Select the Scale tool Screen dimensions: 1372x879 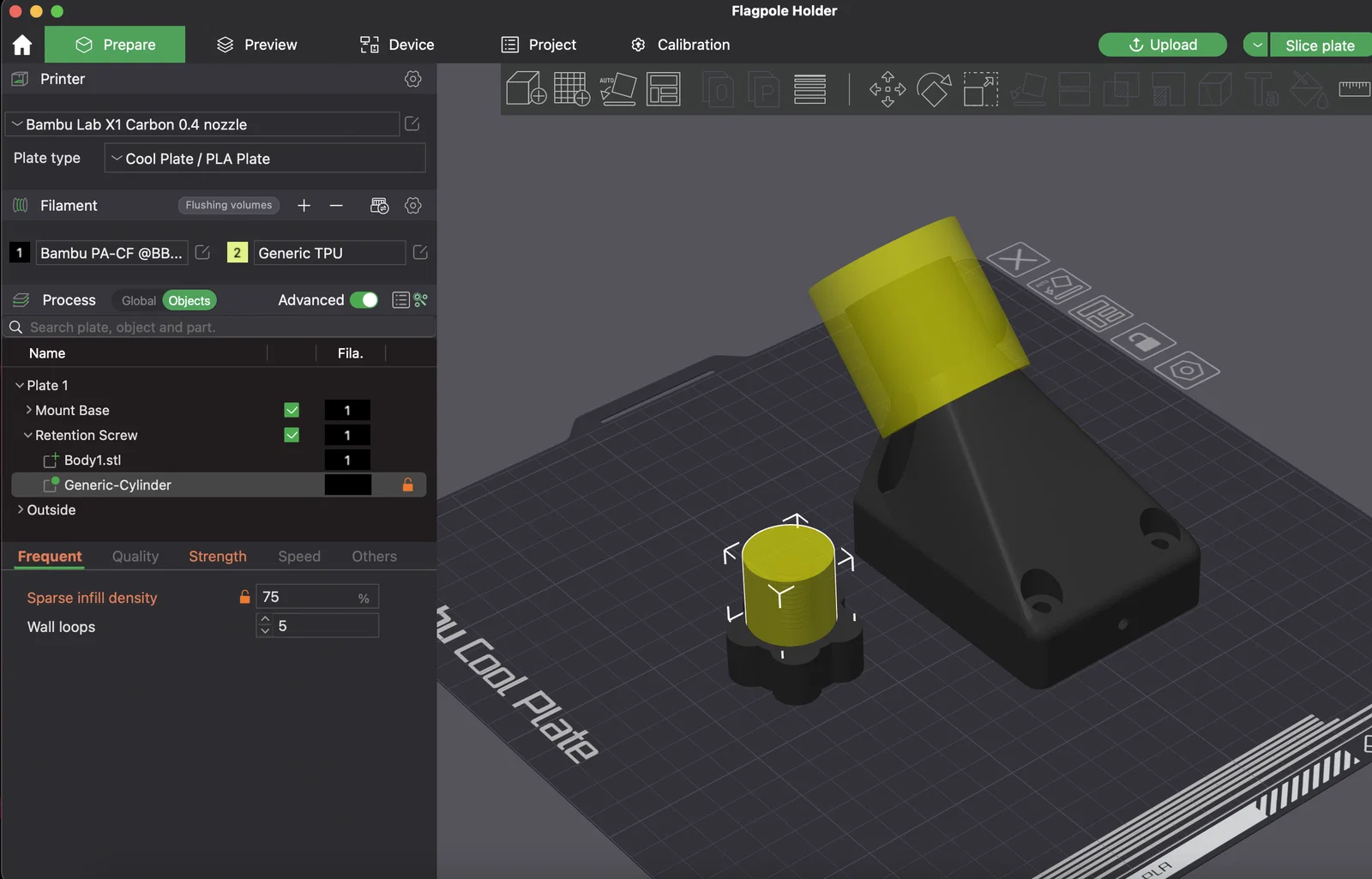coord(981,89)
